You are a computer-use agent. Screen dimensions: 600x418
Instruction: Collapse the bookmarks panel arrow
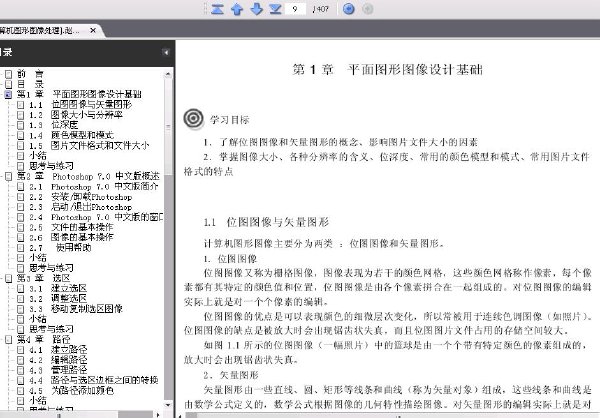pyautogui.click(x=166, y=52)
